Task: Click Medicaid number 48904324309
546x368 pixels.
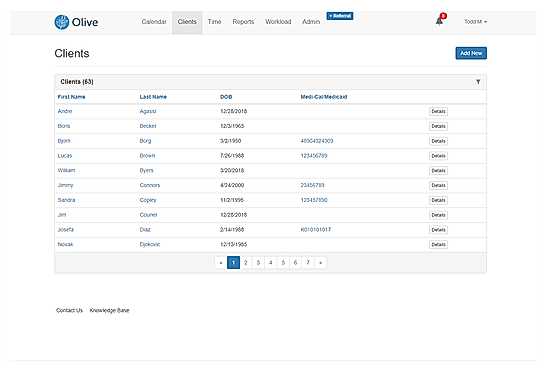Action: click(317, 141)
